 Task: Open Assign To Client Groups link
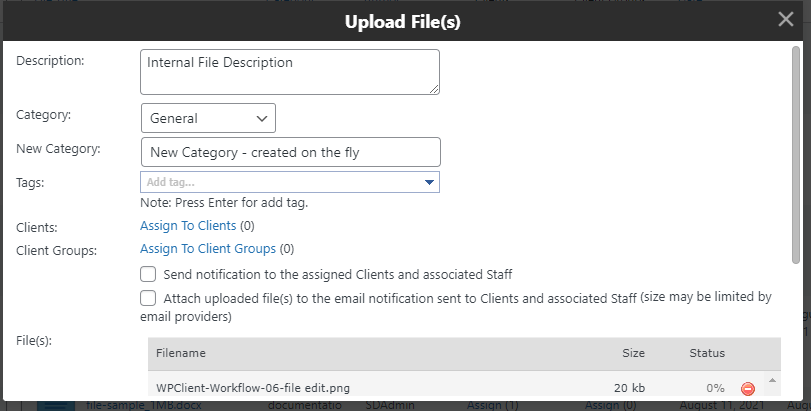208,249
